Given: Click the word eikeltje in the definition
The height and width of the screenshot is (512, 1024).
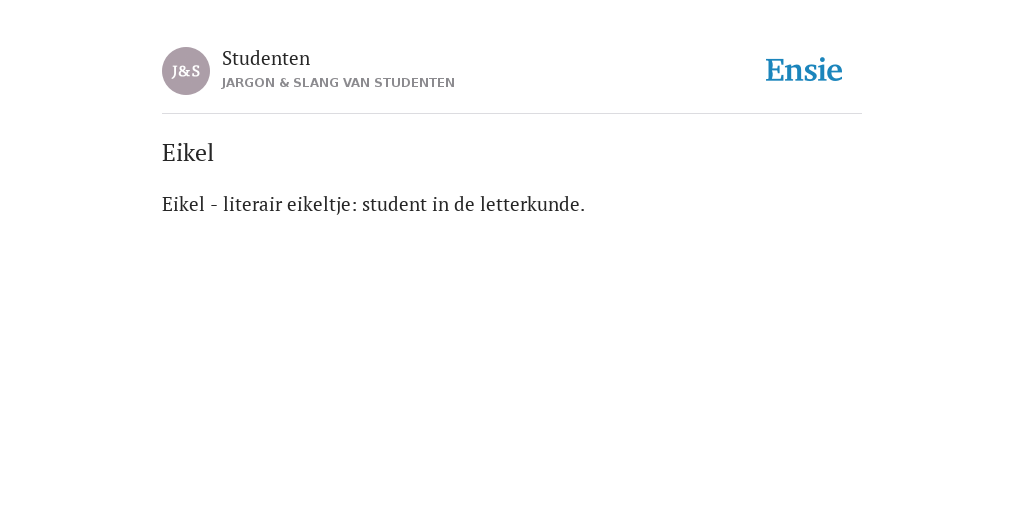Looking at the screenshot, I should 322,205.
